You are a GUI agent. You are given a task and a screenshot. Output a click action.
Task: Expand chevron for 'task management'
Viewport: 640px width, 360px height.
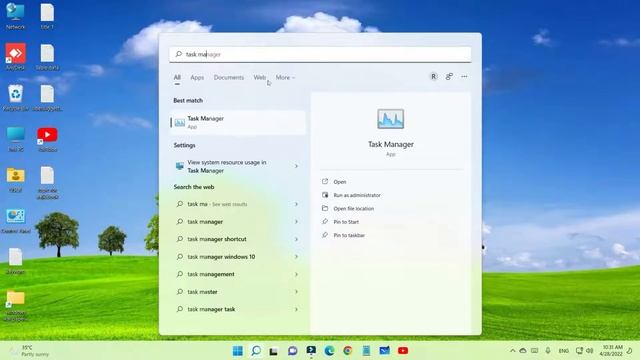pos(296,274)
